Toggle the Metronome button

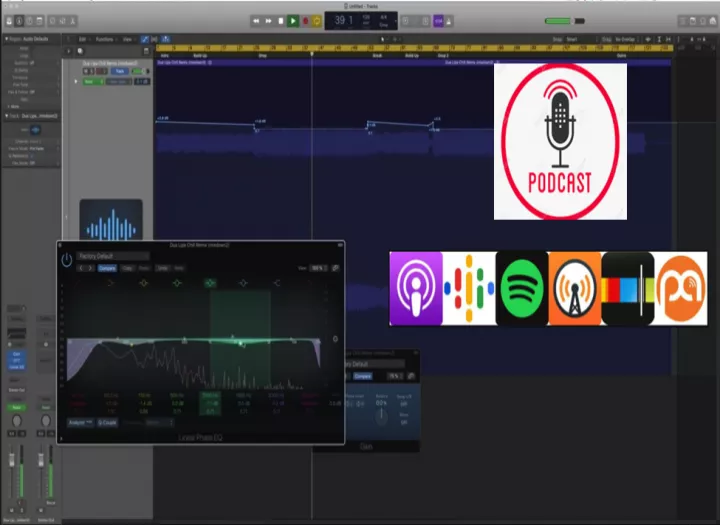[x=449, y=21]
